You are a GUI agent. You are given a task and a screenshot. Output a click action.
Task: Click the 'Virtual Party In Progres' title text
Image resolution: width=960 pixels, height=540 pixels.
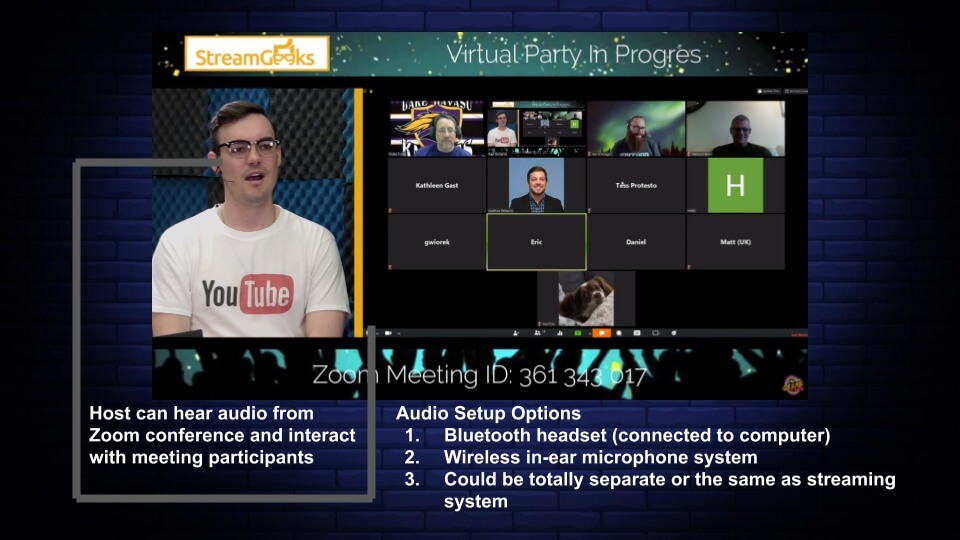point(573,54)
